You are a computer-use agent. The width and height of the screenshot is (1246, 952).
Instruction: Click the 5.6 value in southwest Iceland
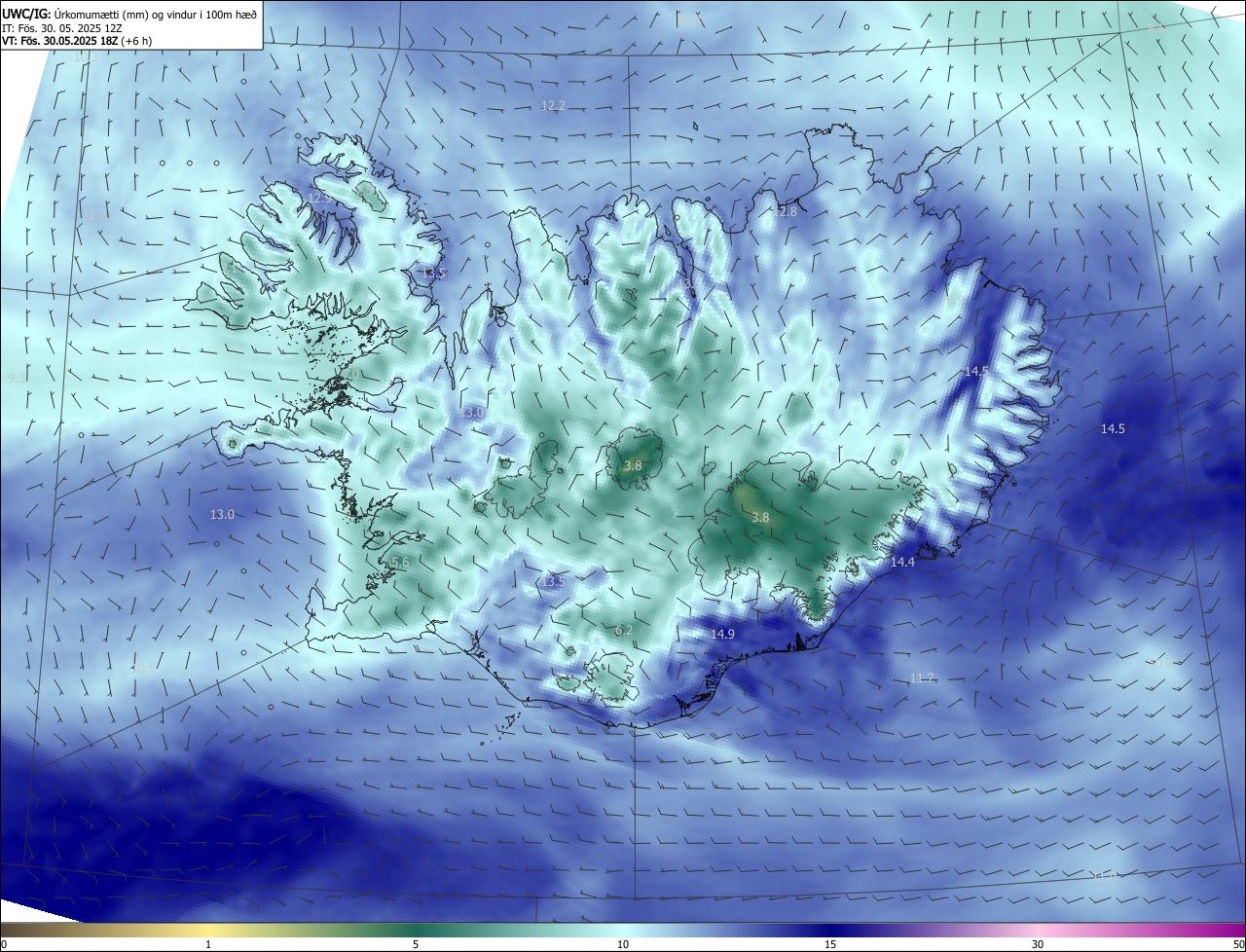(400, 563)
